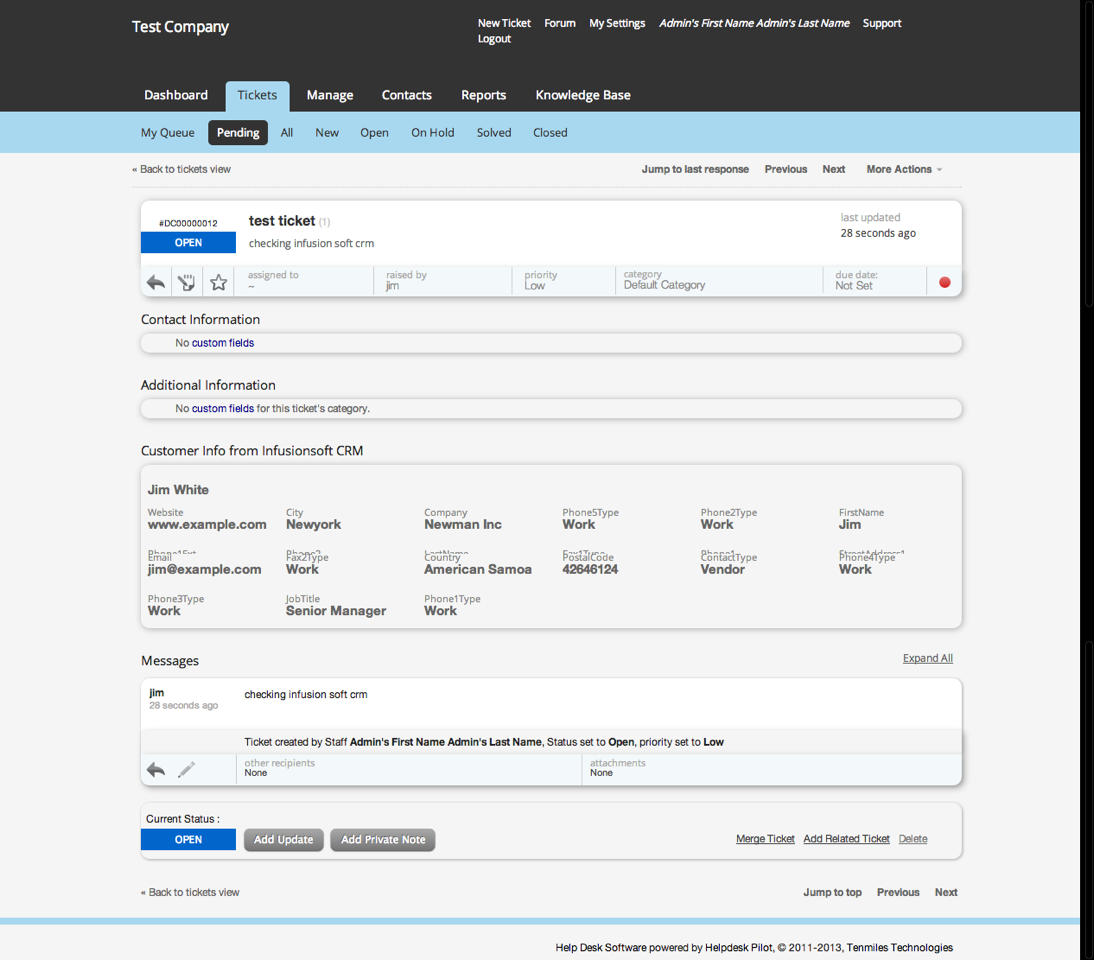Click the OPEN badge next to Current Status

click(x=188, y=839)
